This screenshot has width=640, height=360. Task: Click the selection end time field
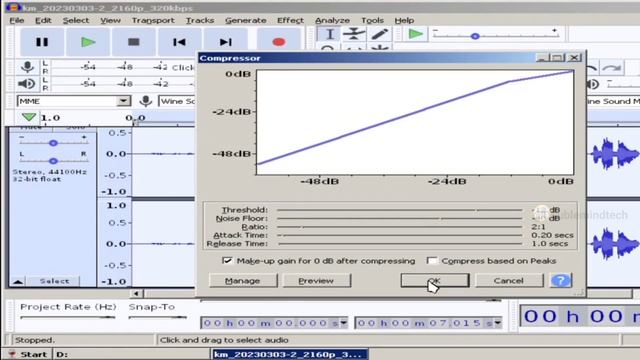424,323
